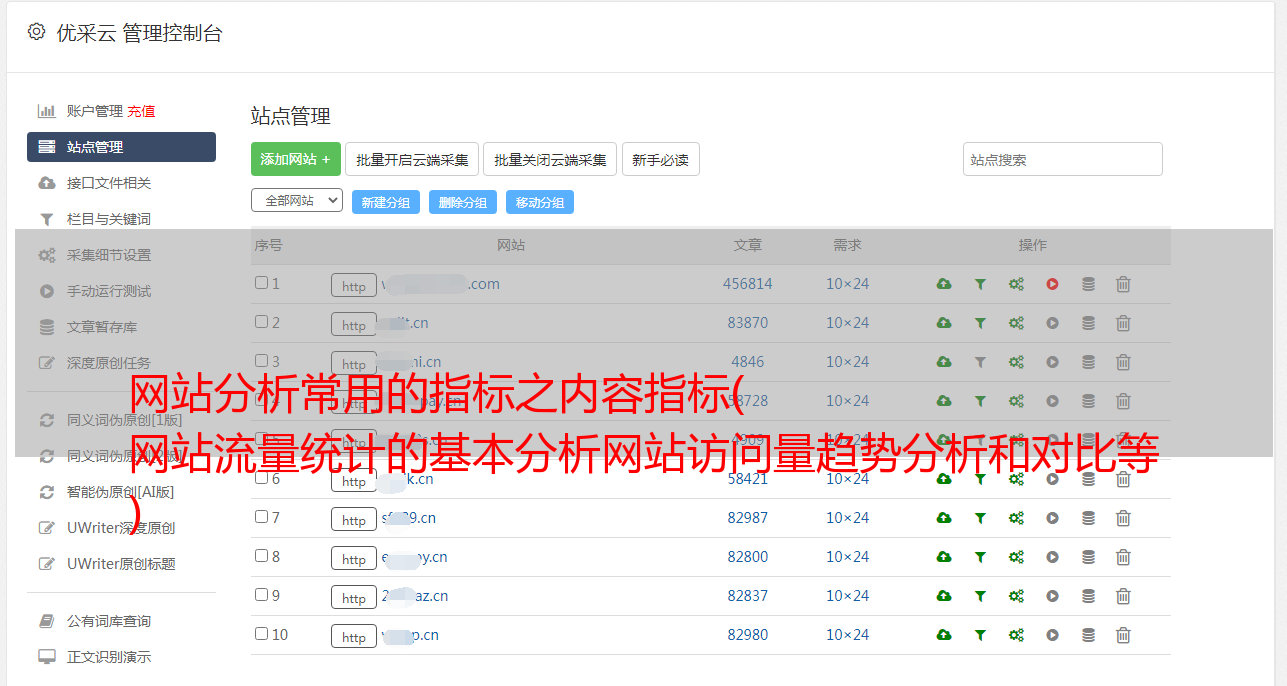This screenshot has height=686, width=1287.
Task: Click the gear icon beside 优采云 管理控制台
Action: 37,32
